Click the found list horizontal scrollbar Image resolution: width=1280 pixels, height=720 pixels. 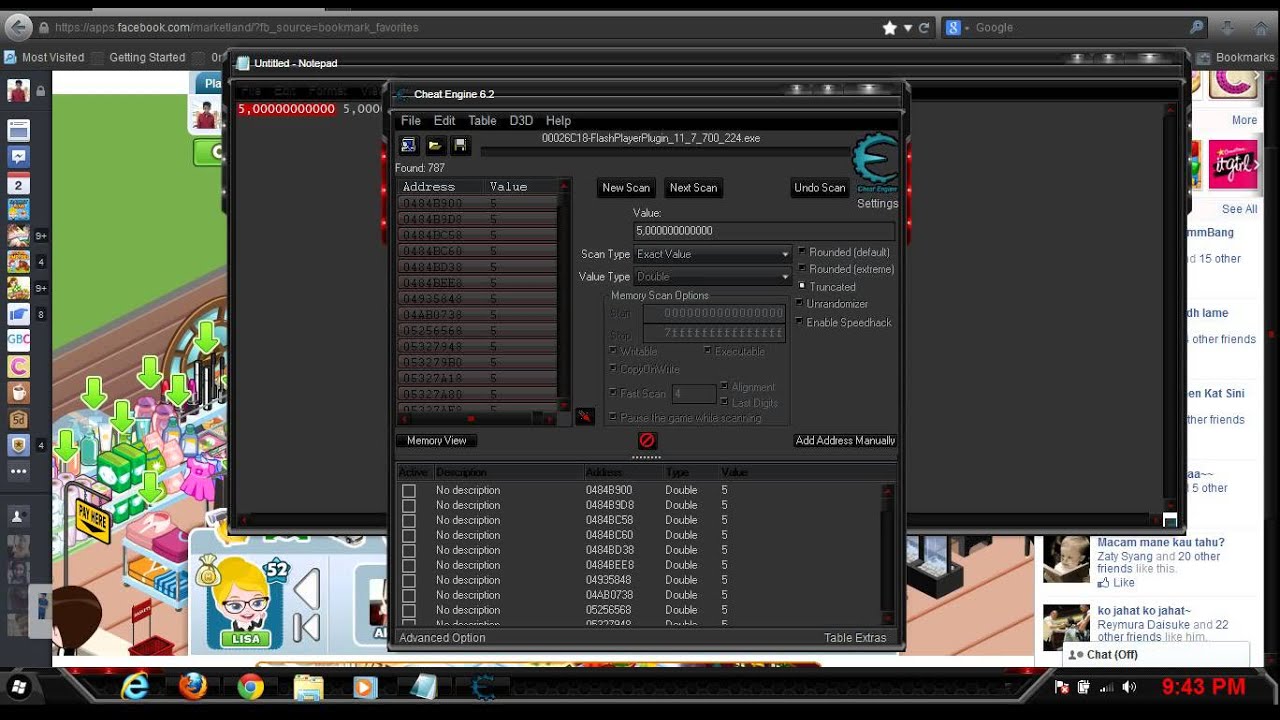(x=478, y=418)
